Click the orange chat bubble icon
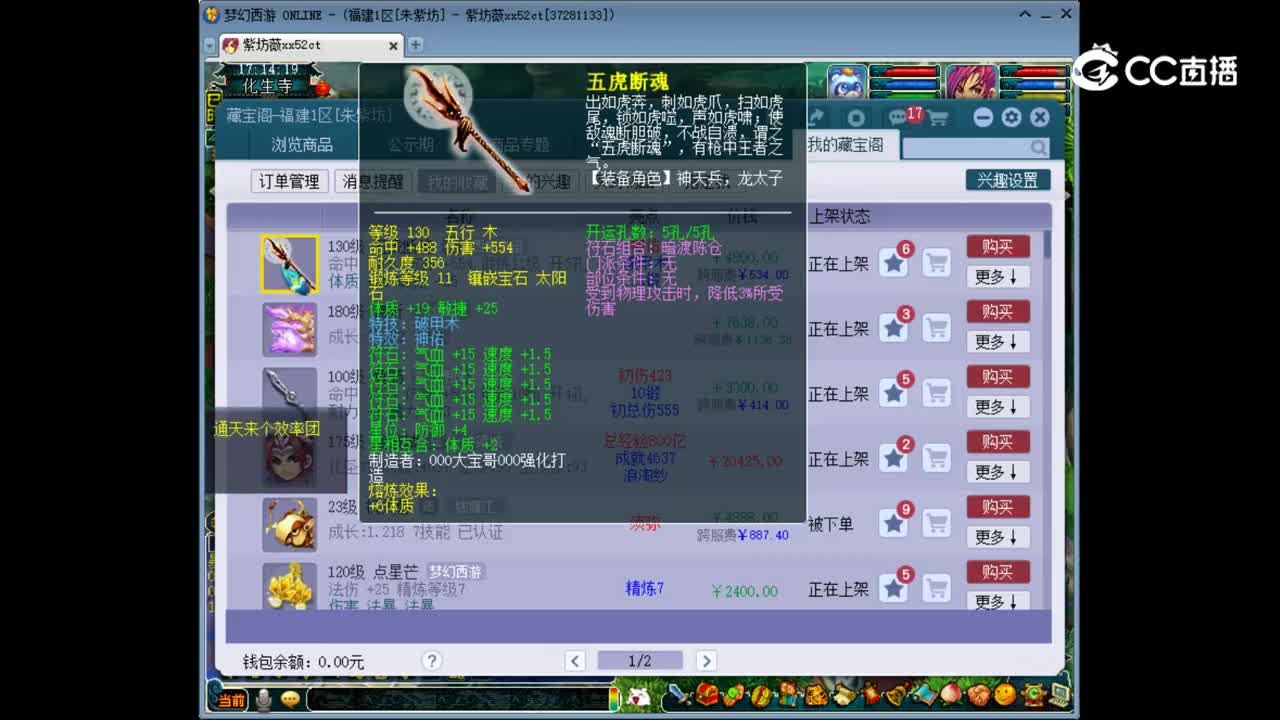Viewport: 1280px width, 720px height. tap(290, 700)
